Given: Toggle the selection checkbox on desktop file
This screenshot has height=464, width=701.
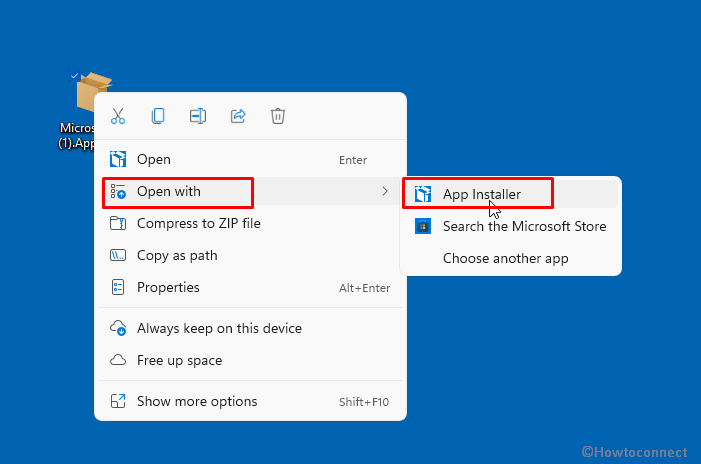Looking at the screenshot, I should pyautogui.click(x=74, y=76).
